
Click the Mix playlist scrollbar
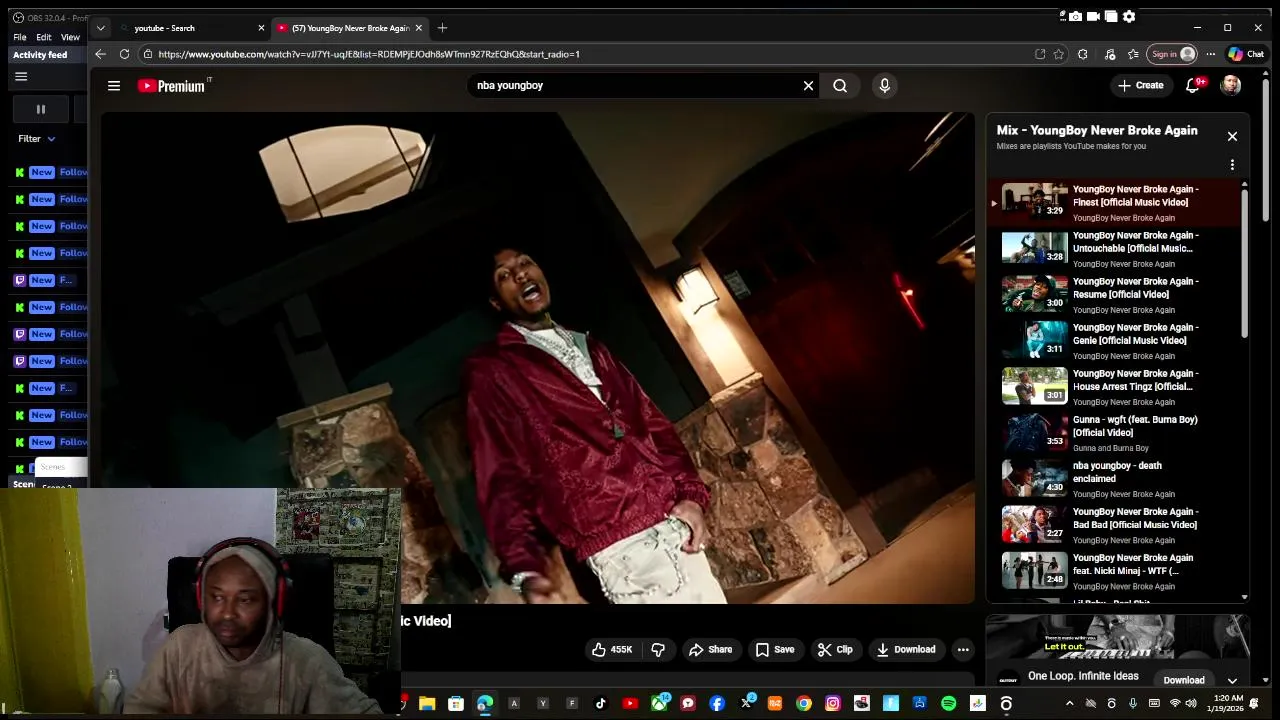pos(1244,262)
